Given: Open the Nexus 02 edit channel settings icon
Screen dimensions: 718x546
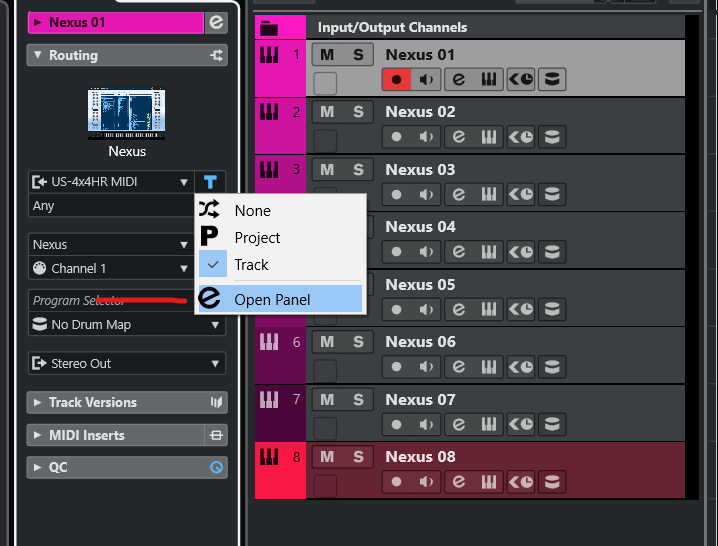Looking at the screenshot, I should (x=459, y=137).
